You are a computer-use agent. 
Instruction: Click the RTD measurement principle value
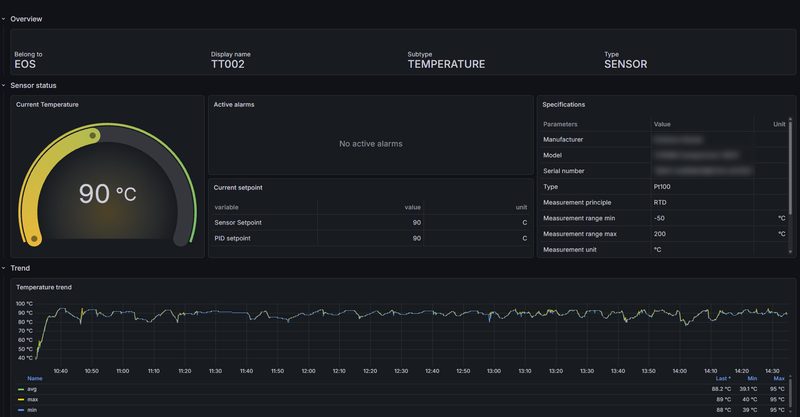[x=660, y=203]
